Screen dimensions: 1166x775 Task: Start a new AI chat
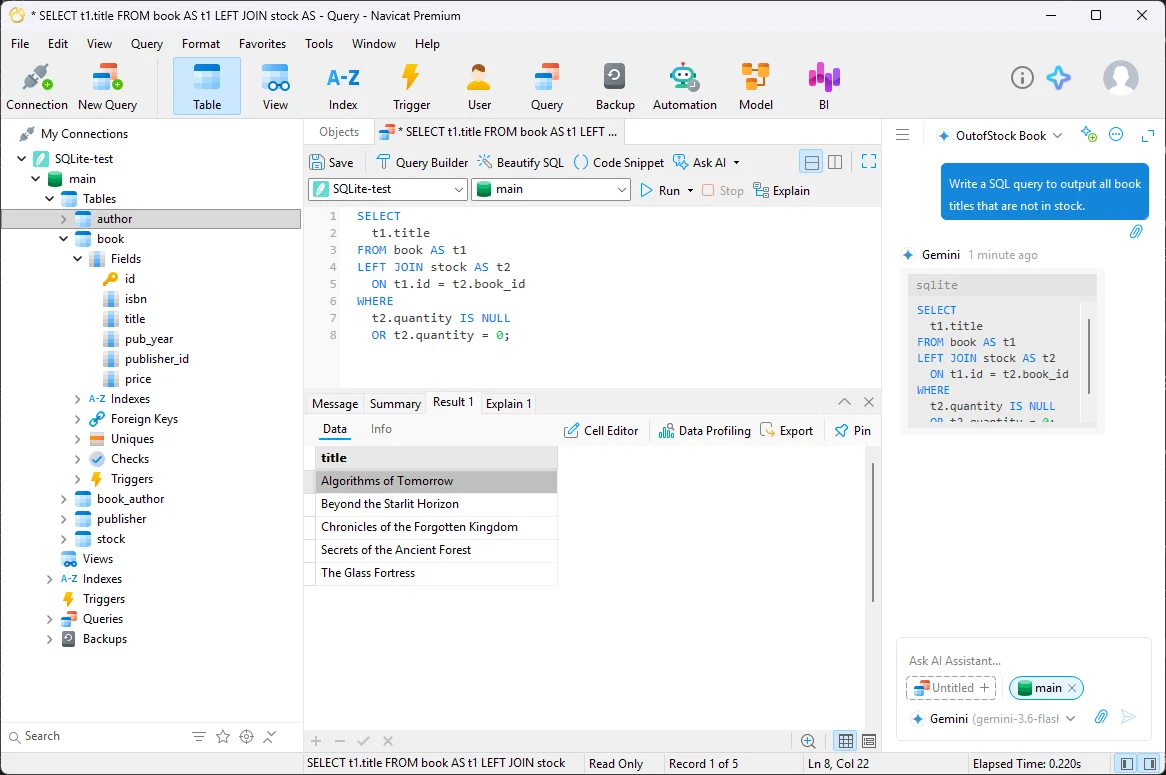click(1089, 135)
